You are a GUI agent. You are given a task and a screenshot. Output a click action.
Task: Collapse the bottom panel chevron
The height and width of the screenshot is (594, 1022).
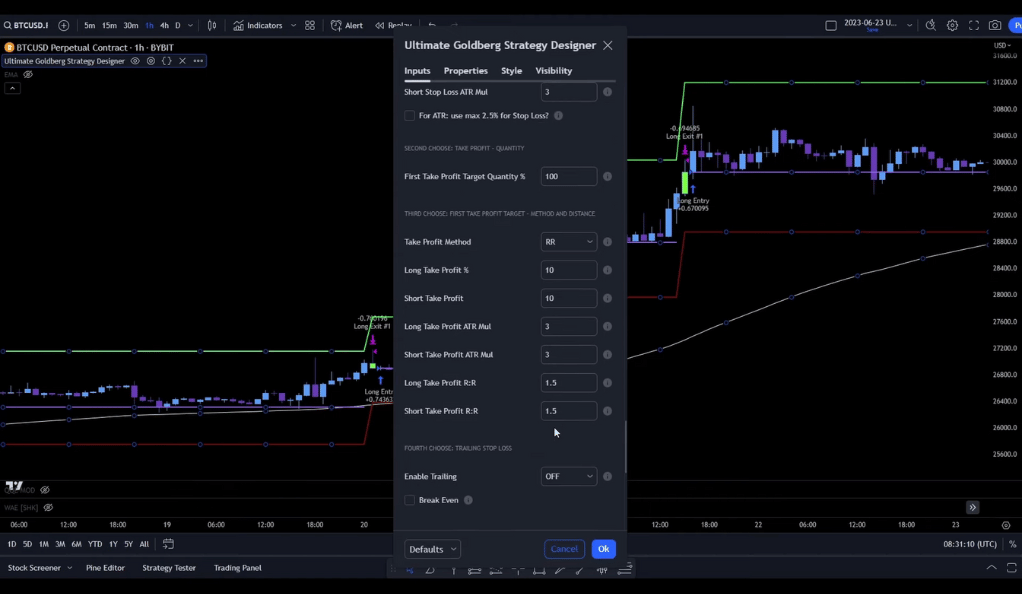pos(991,568)
